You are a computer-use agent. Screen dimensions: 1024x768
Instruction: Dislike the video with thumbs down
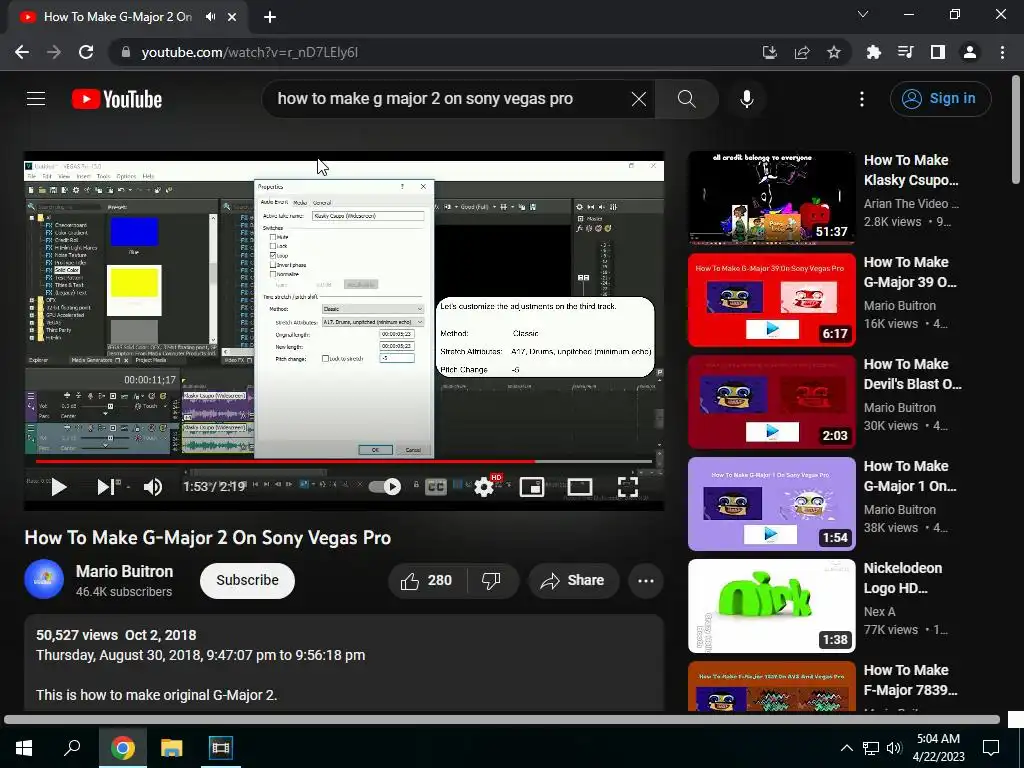click(x=491, y=581)
